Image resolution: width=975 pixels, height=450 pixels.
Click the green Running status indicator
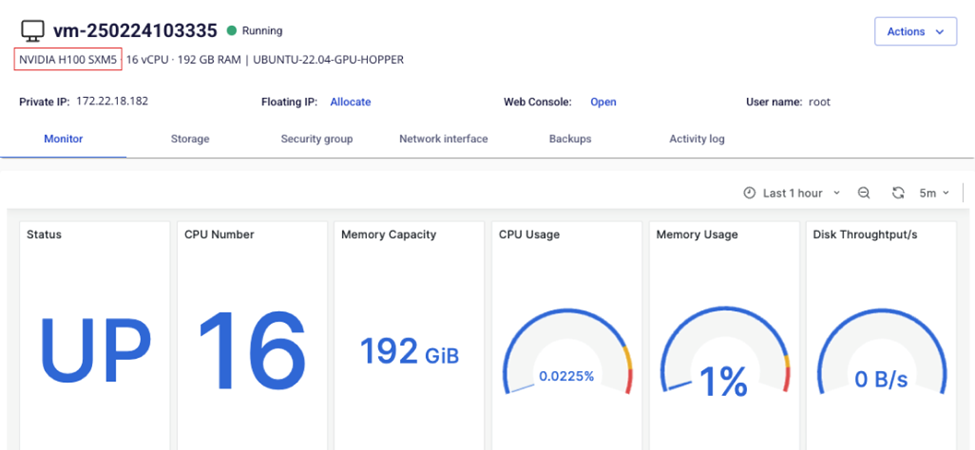pos(231,31)
